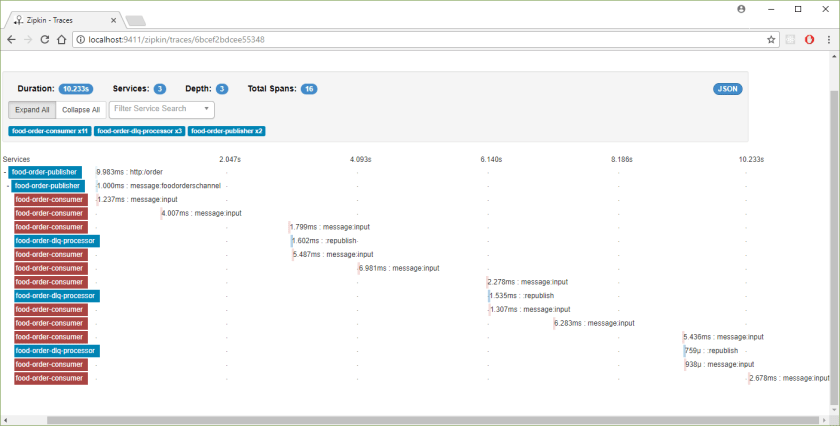
Task: Click the site info icon in address bar
Action: 80,39
